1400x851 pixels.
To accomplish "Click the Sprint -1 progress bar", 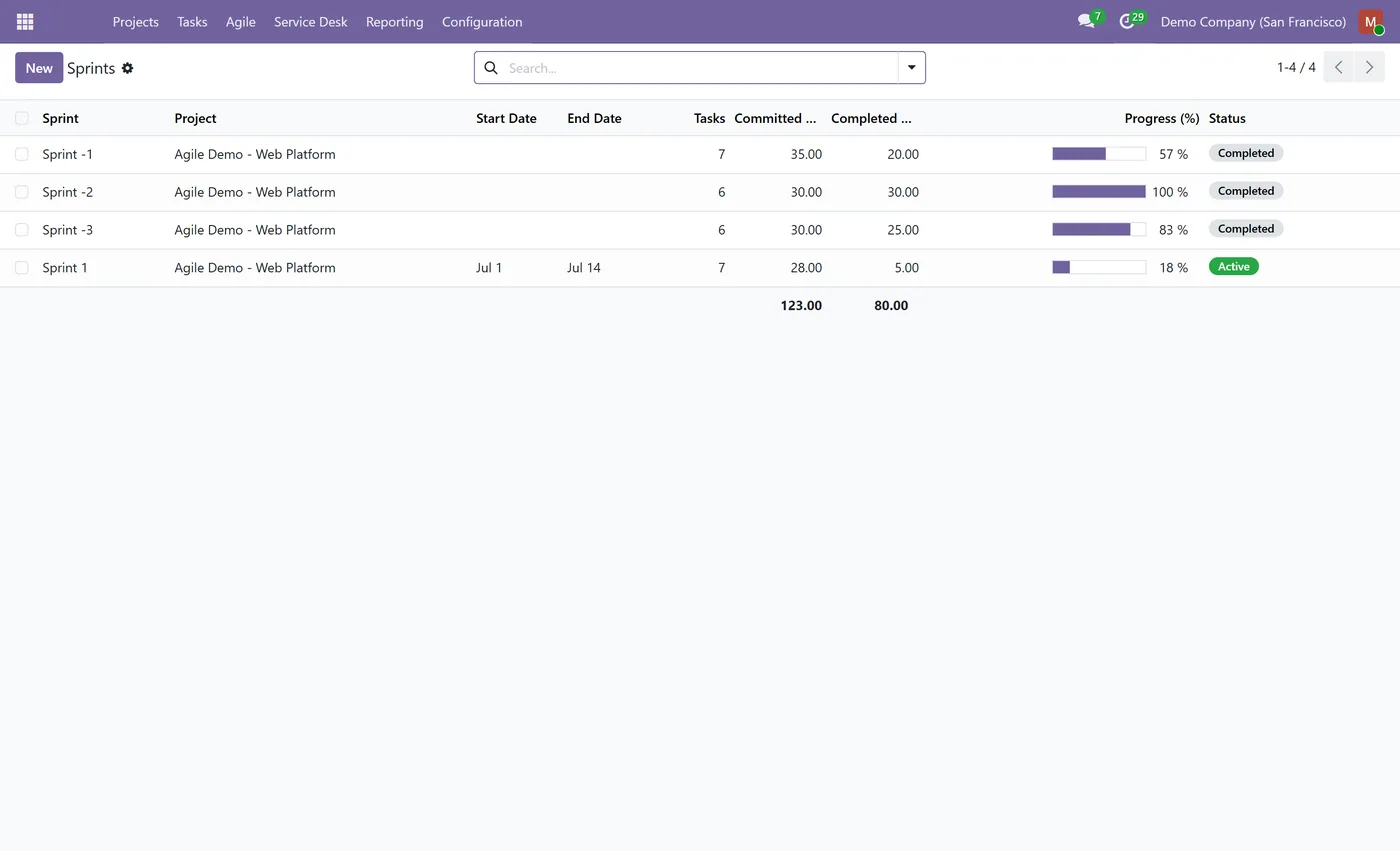I will point(1099,154).
